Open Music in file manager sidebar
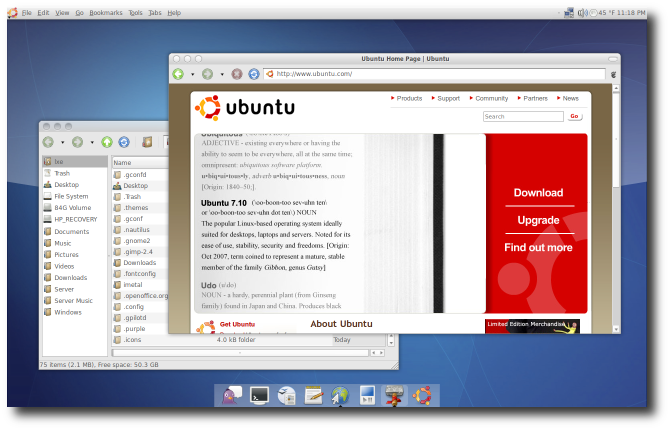 pyautogui.click(x=75, y=243)
